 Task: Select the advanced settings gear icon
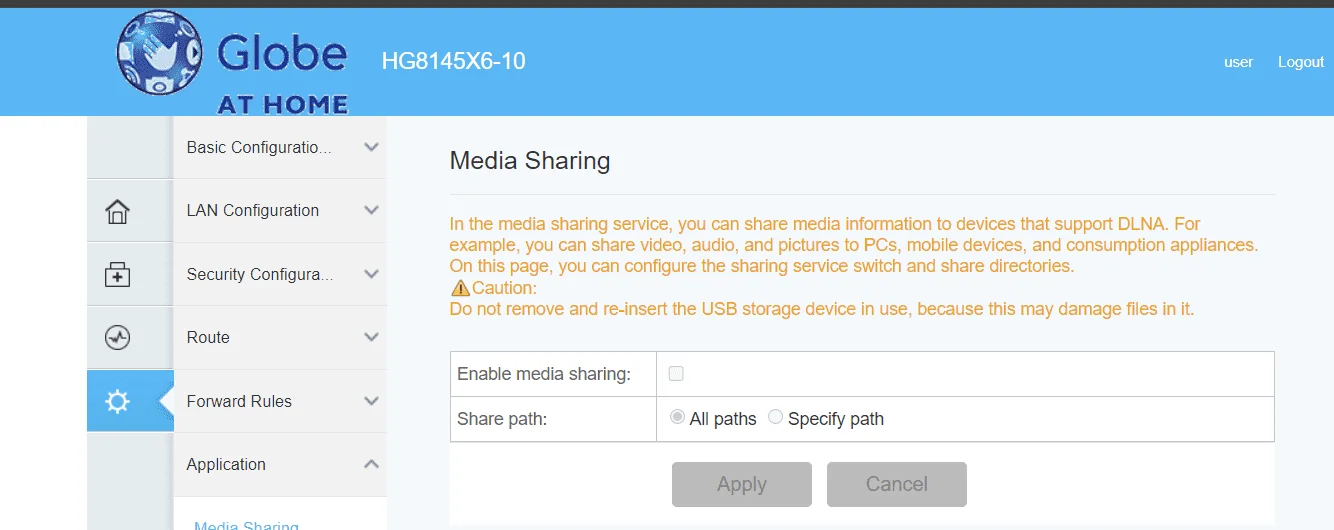pos(118,401)
